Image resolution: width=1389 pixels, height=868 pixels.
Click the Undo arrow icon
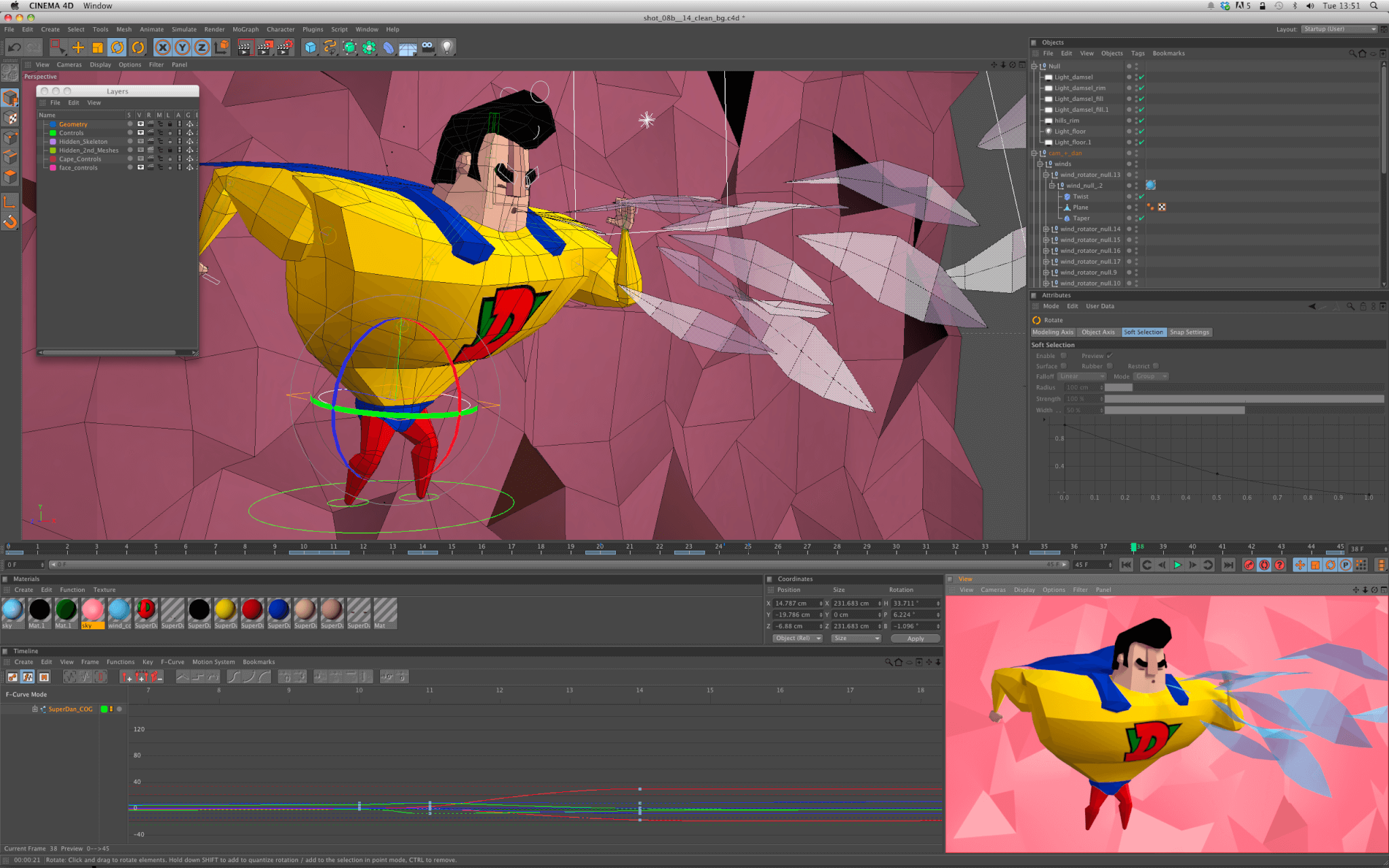point(14,47)
